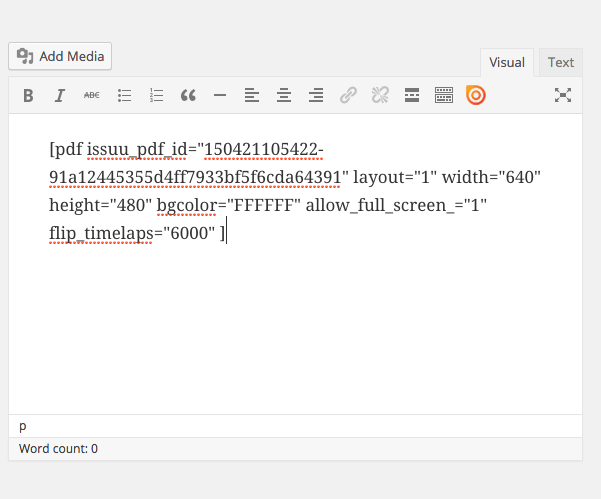
Task: Click the misspelled word "flip_timelaps"
Action: point(101,233)
